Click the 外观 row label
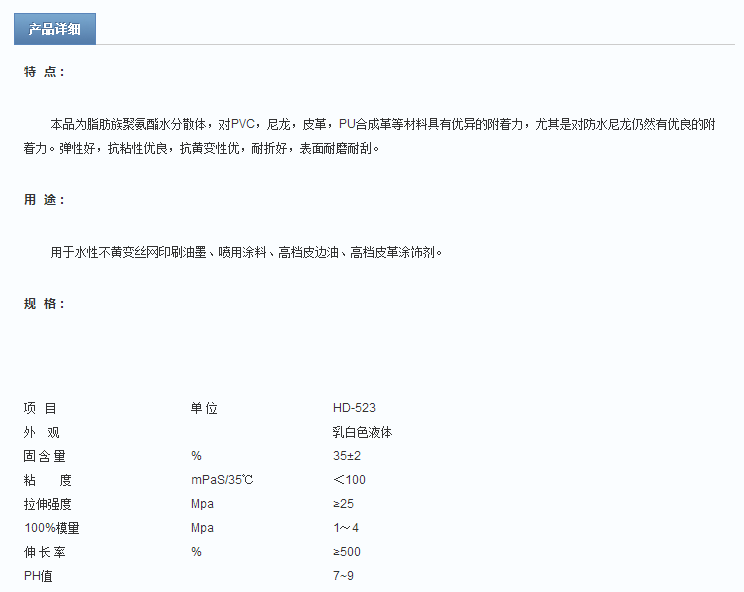Screen dimensions: 744x592 click(x=41, y=432)
